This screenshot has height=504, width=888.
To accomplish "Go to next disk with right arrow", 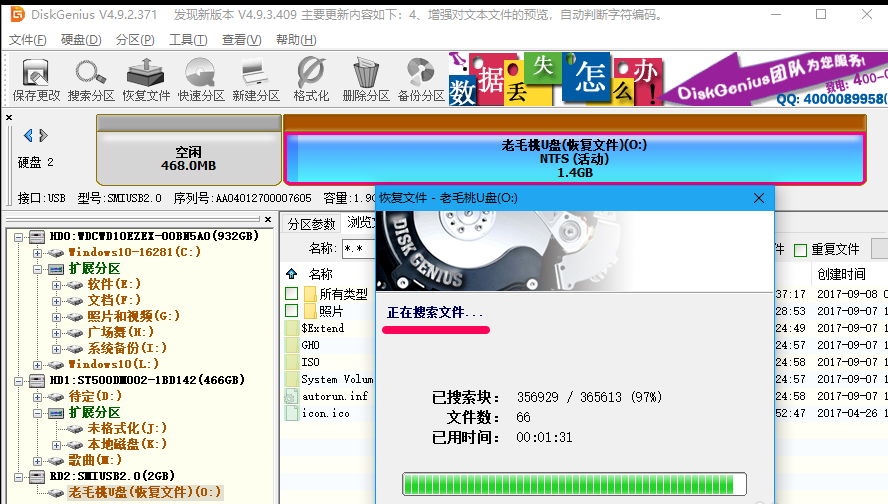I will click(x=44, y=135).
